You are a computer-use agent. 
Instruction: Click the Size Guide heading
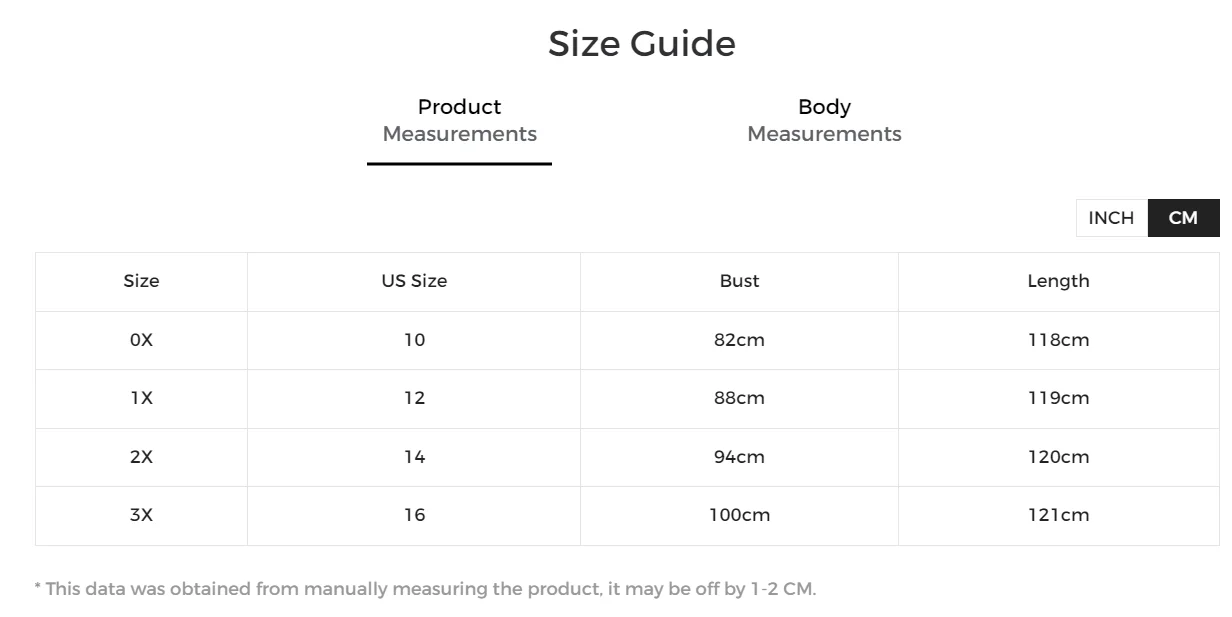[641, 44]
